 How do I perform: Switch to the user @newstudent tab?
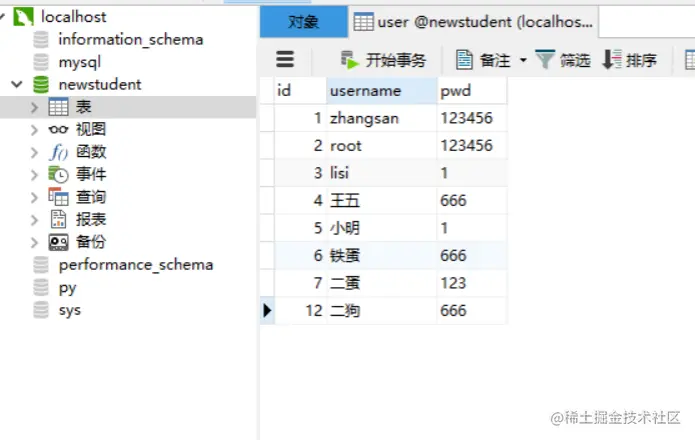coord(473,22)
